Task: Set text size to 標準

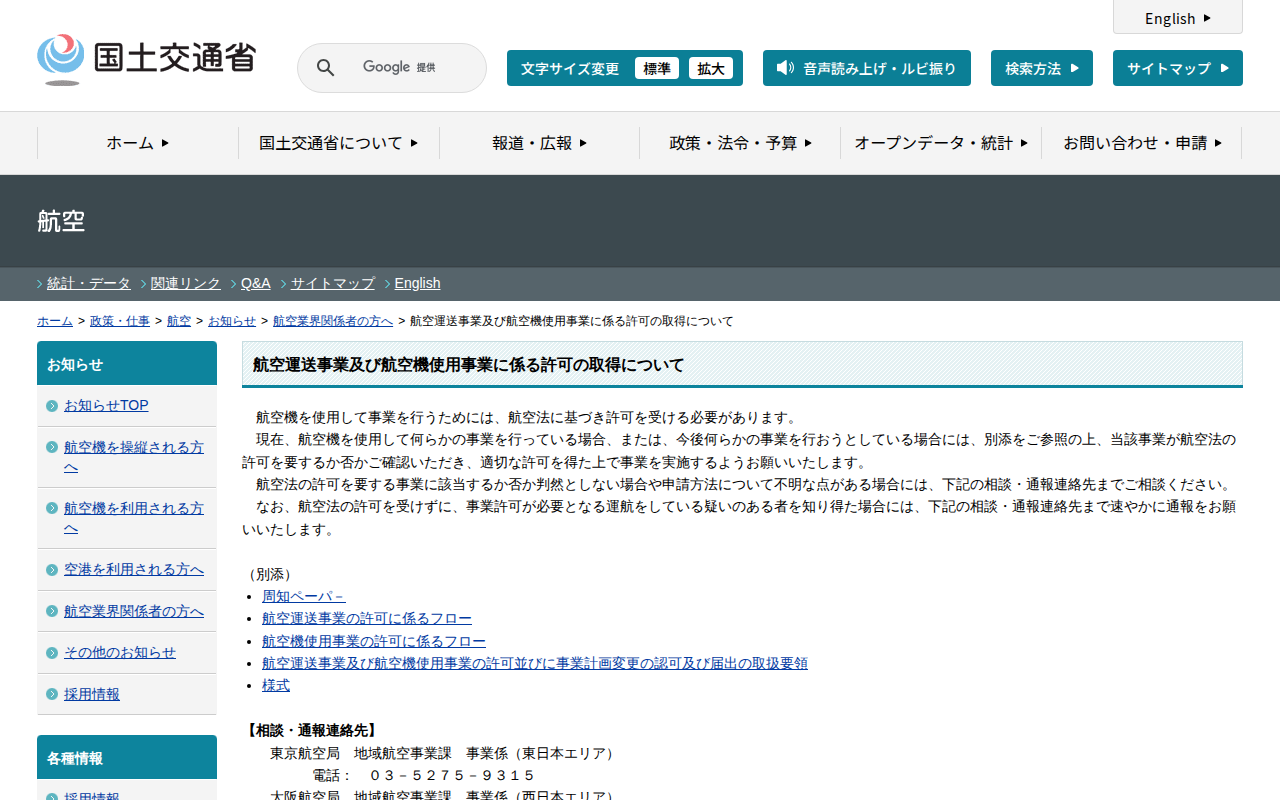Action: tap(656, 68)
